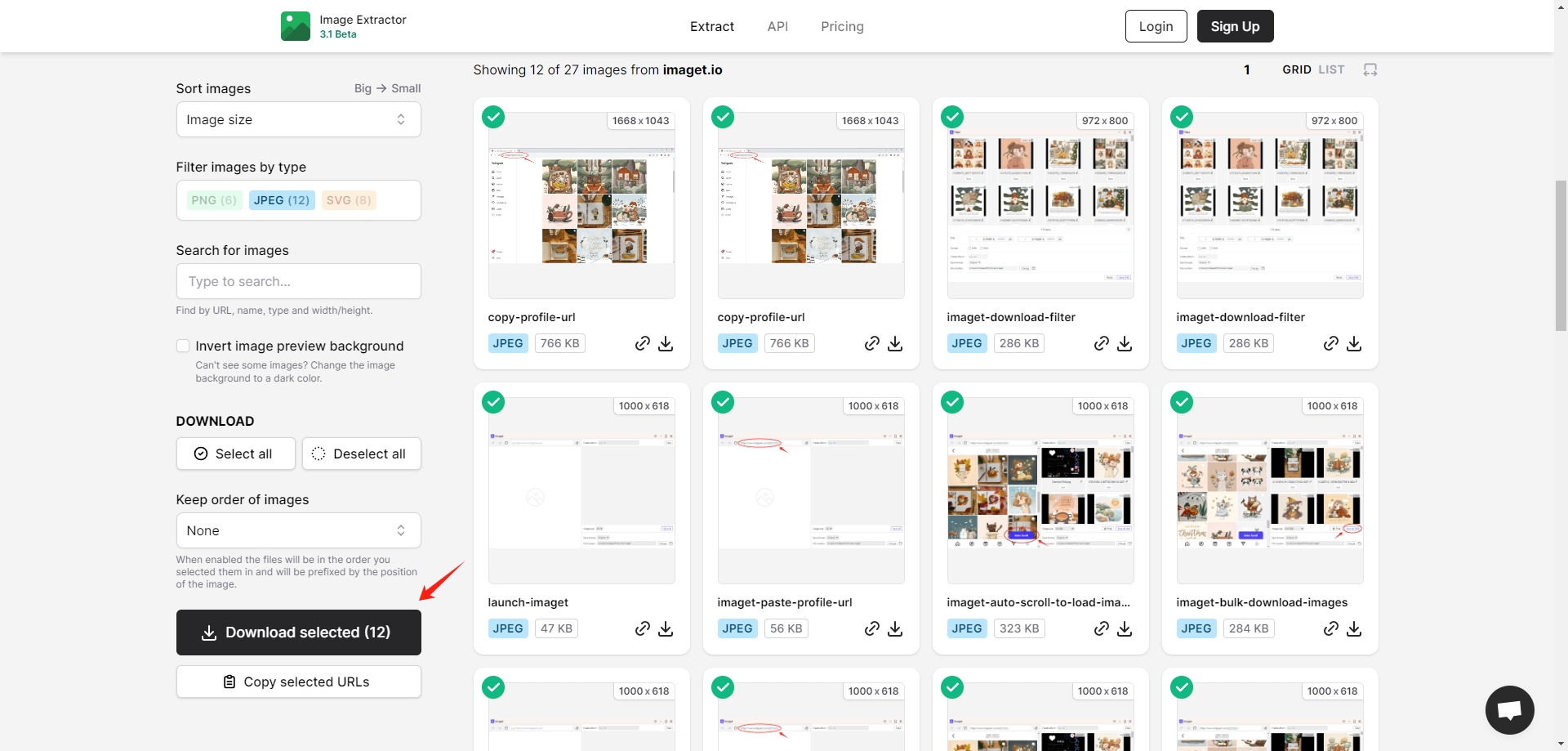Click the Deselect all button
1568x751 pixels.
[361, 454]
